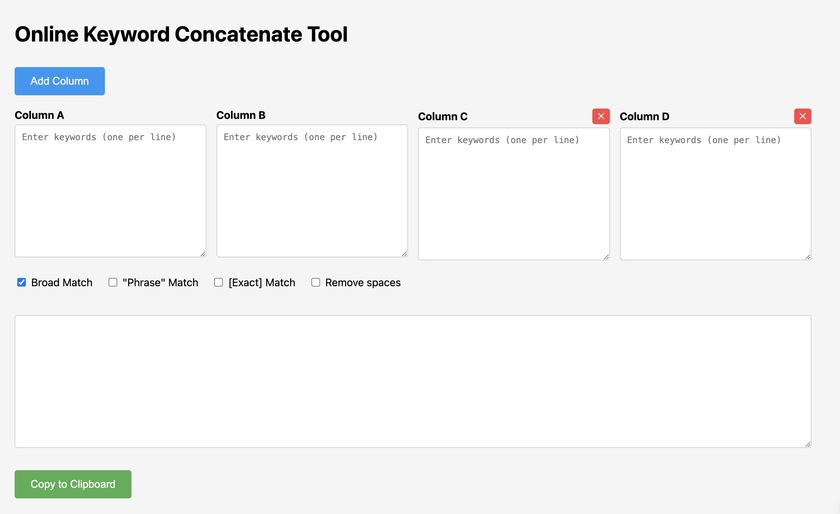This screenshot has width=840, height=514.
Task: Enable the Remove spaces option
Action: tap(316, 283)
